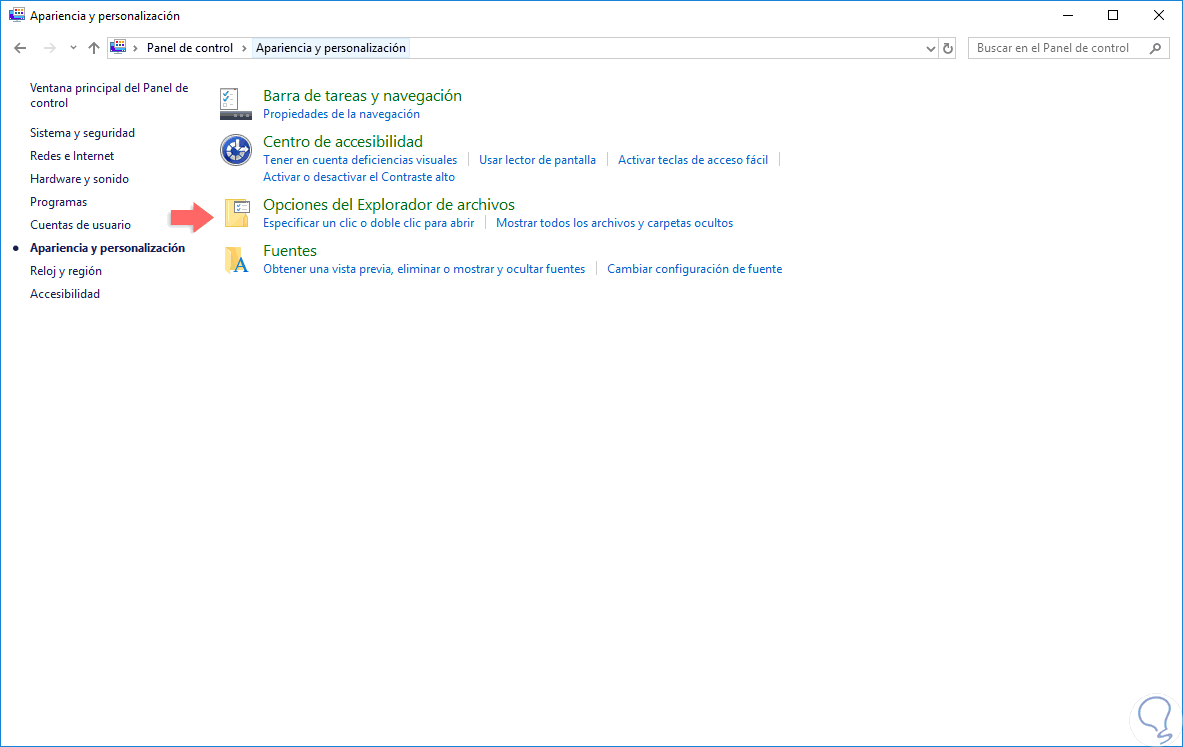
Task: Go back using the back arrow
Action: pos(20,48)
